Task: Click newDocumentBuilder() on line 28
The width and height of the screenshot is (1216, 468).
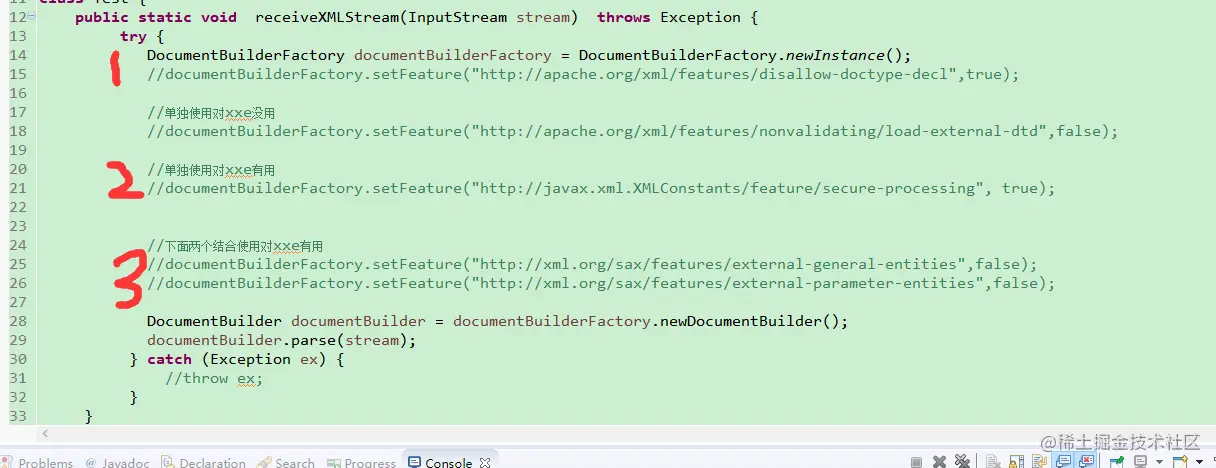Action: [754, 322]
